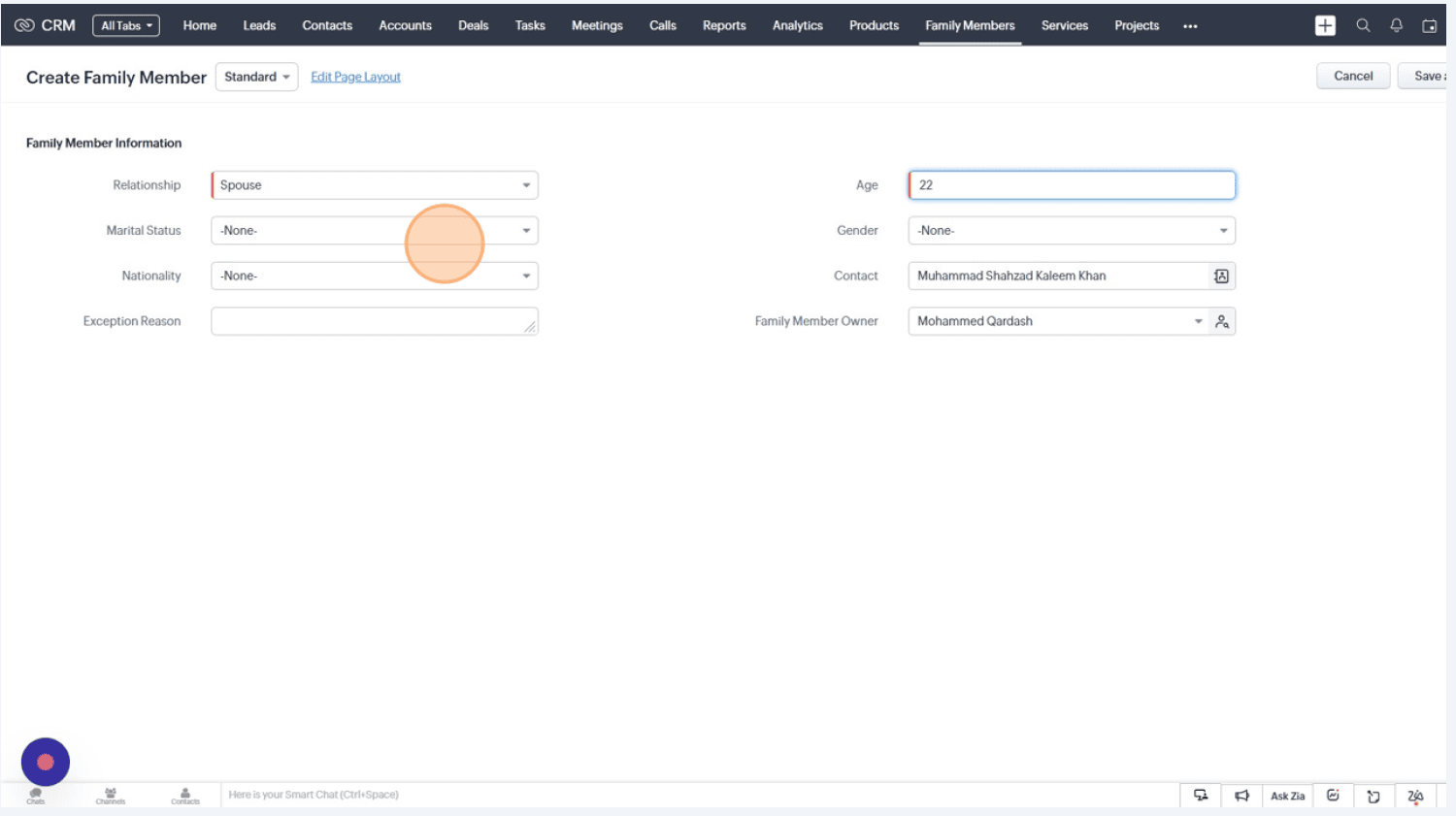
Task: Click the plus quick-create icon
Action: tap(1325, 26)
